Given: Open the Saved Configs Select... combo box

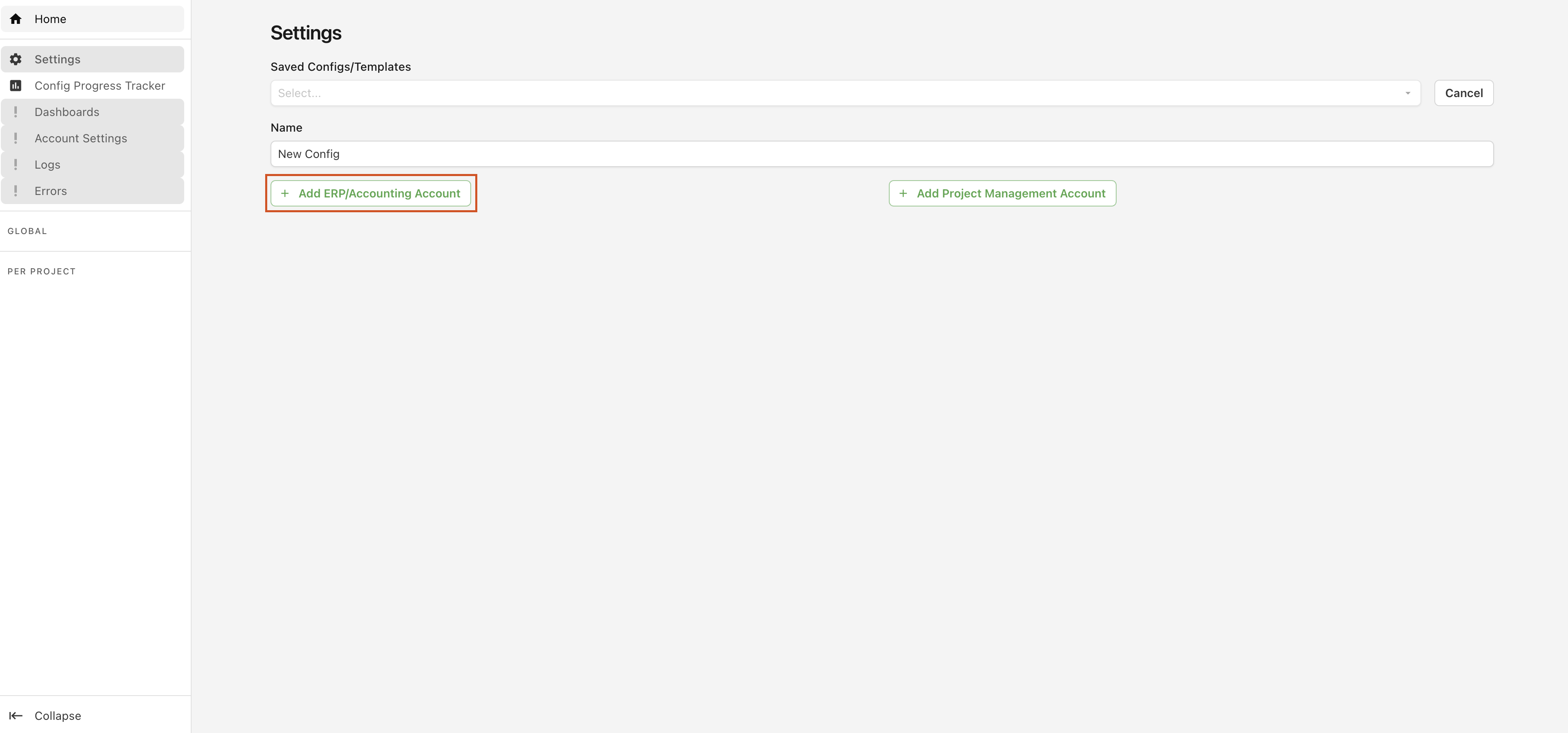Looking at the screenshot, I should [846, 93].
